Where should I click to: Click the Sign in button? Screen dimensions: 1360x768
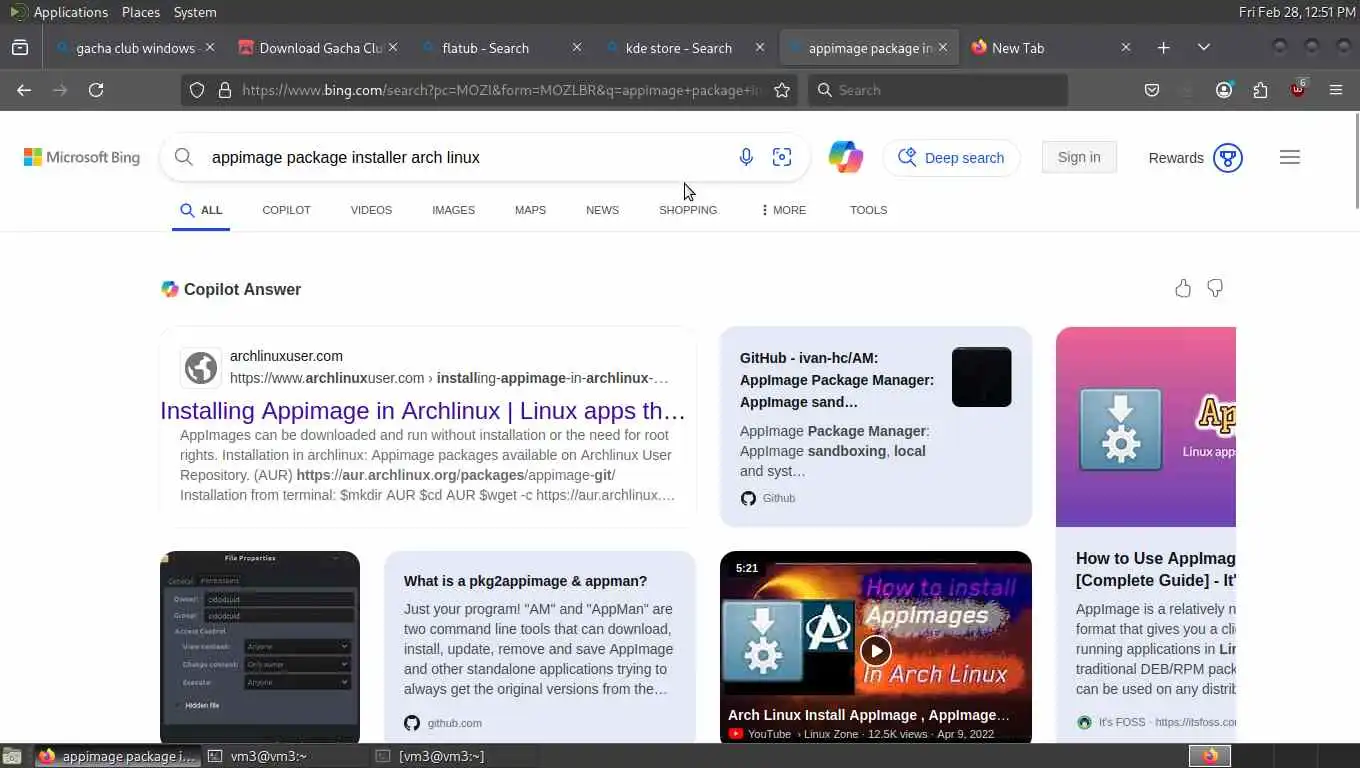[x=1079, y=157]
